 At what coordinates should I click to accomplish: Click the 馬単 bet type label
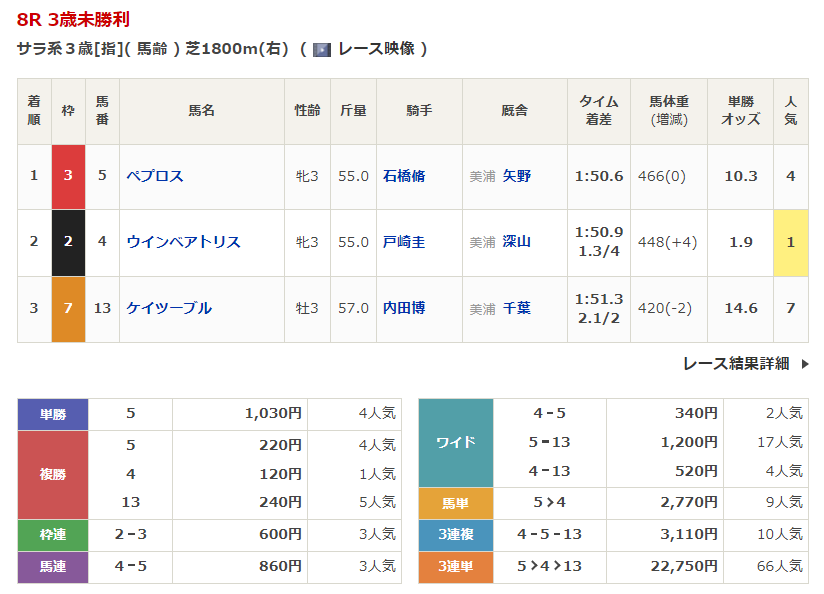tap(456, 504)
